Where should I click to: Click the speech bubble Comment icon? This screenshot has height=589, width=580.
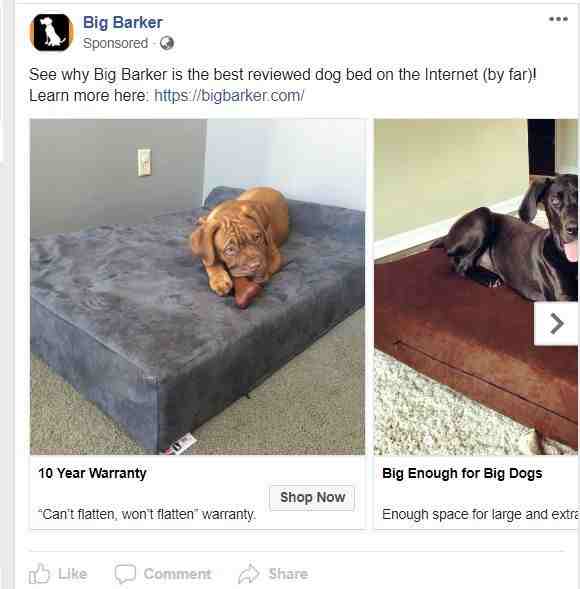(125, 574)
